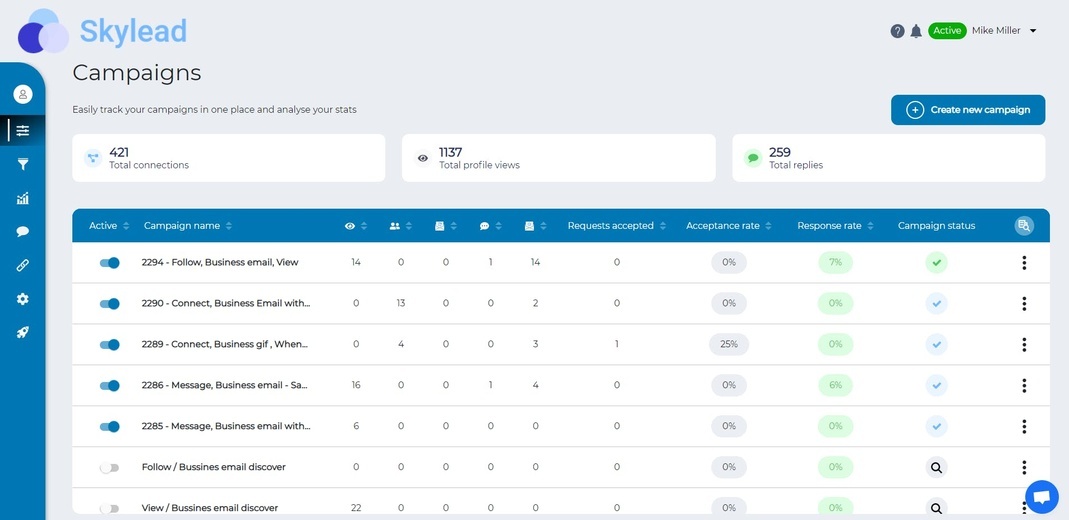Open the table search icon in header

click(1023, 226)
